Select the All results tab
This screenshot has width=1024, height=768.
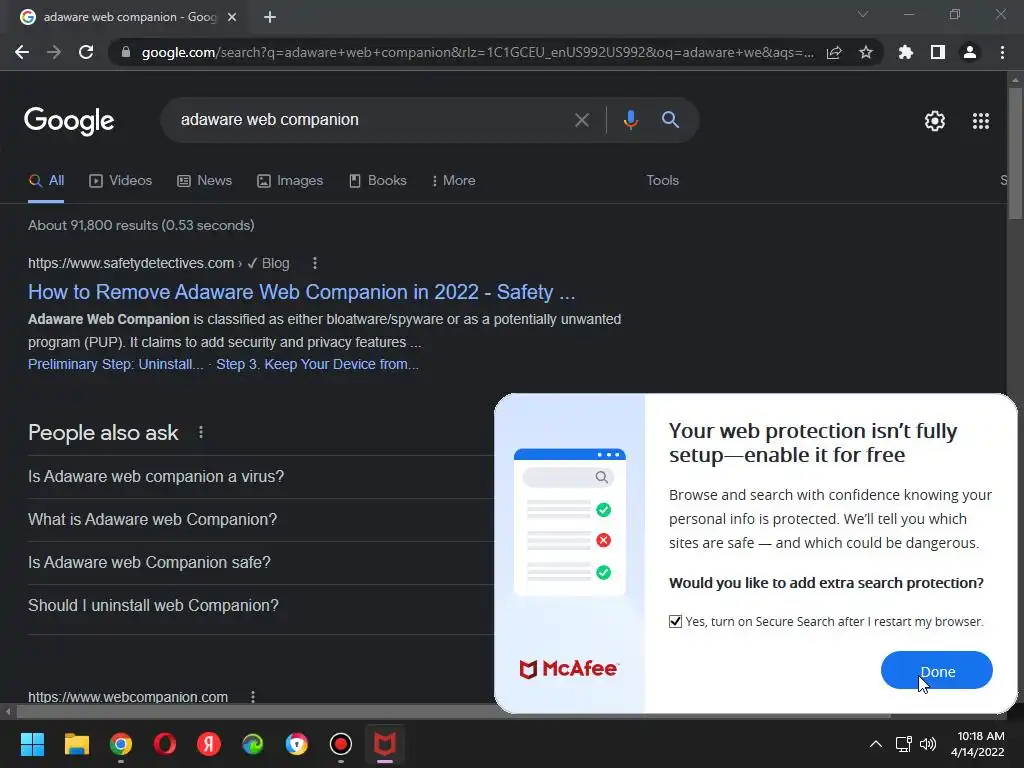tap(46, 181)
